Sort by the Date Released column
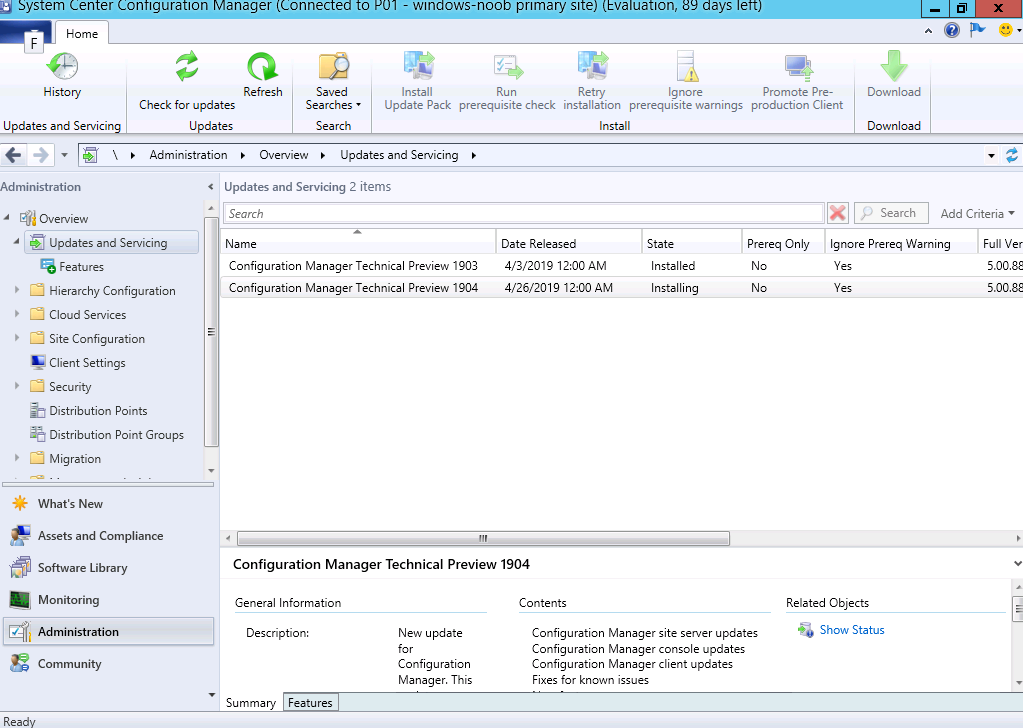The width and height of the screenshot is (1023, 728). (569, 243)
